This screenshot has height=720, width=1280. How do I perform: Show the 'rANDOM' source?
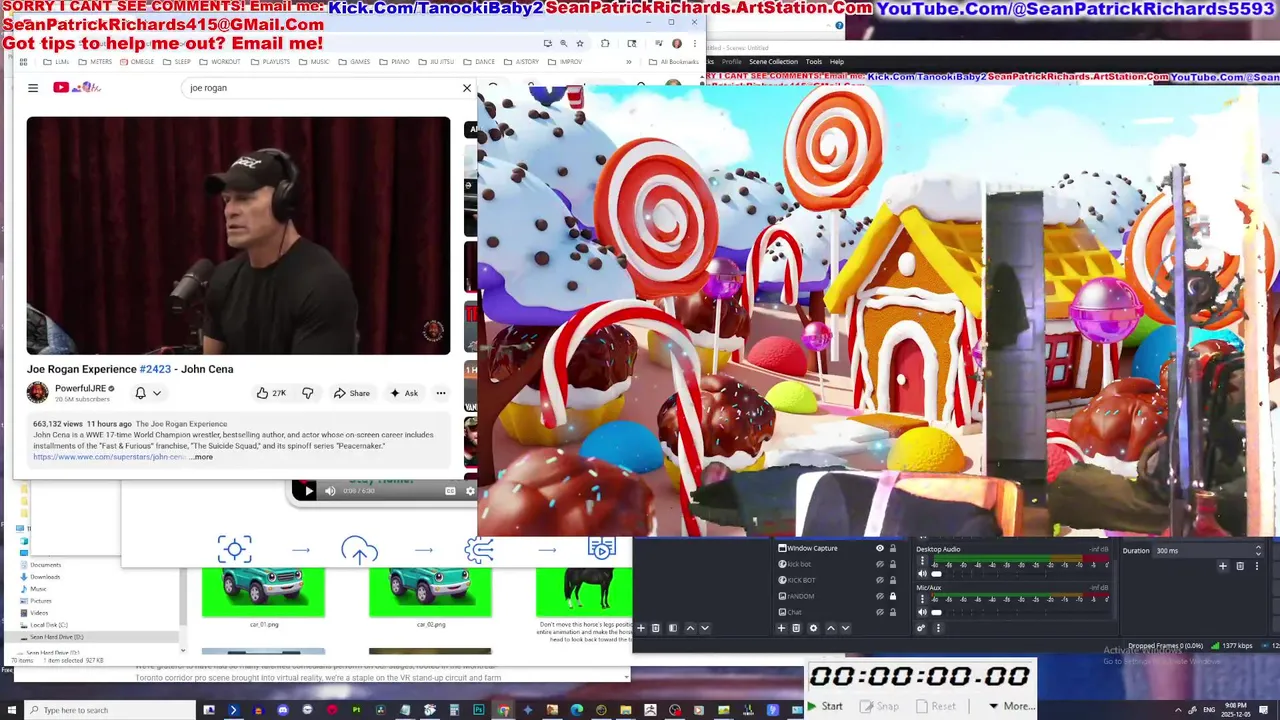880,596
